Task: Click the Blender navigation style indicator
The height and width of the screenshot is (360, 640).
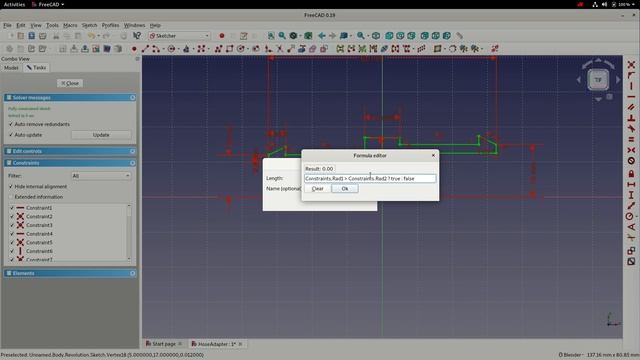Action: (570, 355)
